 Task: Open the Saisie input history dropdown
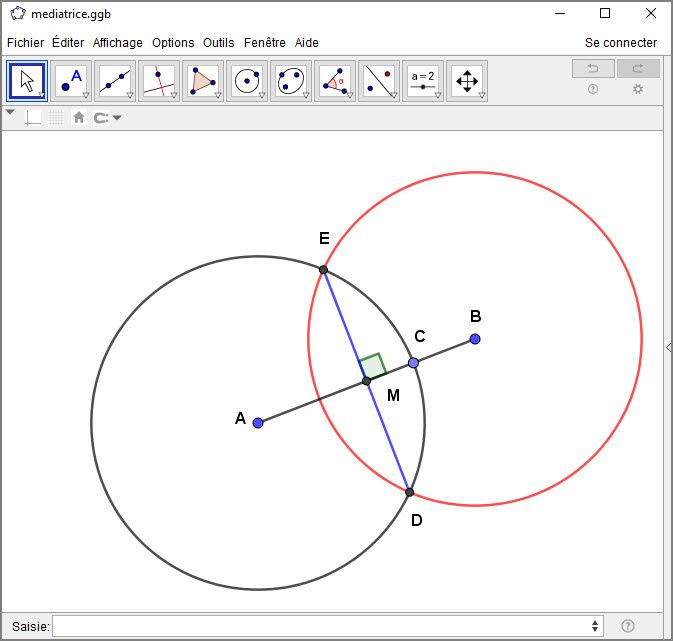[x=596, y=626]
